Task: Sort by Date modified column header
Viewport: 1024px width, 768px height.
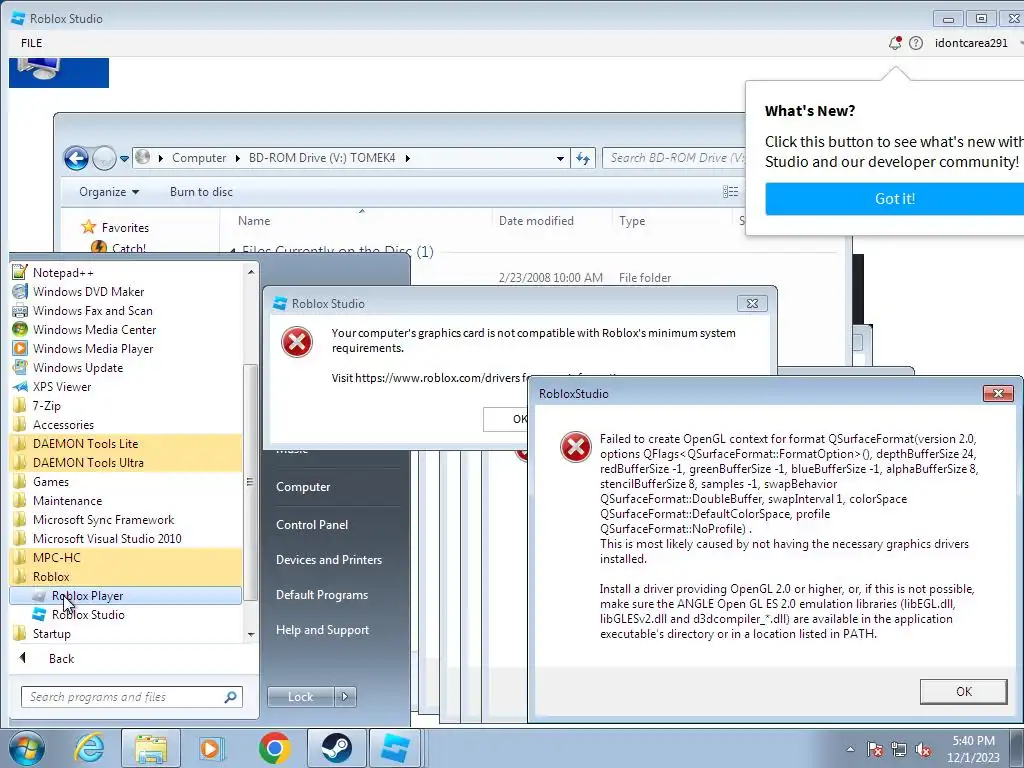Action: pyautogui.click(x=536, y=221)
